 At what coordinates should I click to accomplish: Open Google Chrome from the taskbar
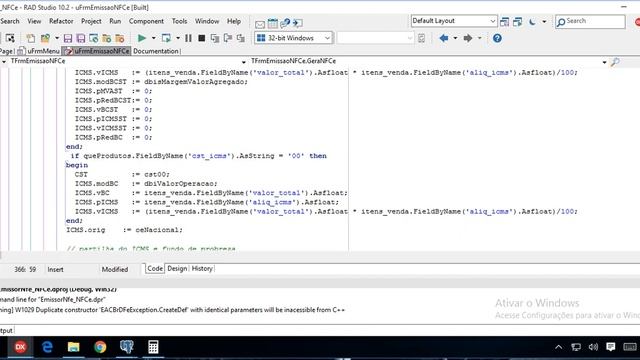(100, 347)
